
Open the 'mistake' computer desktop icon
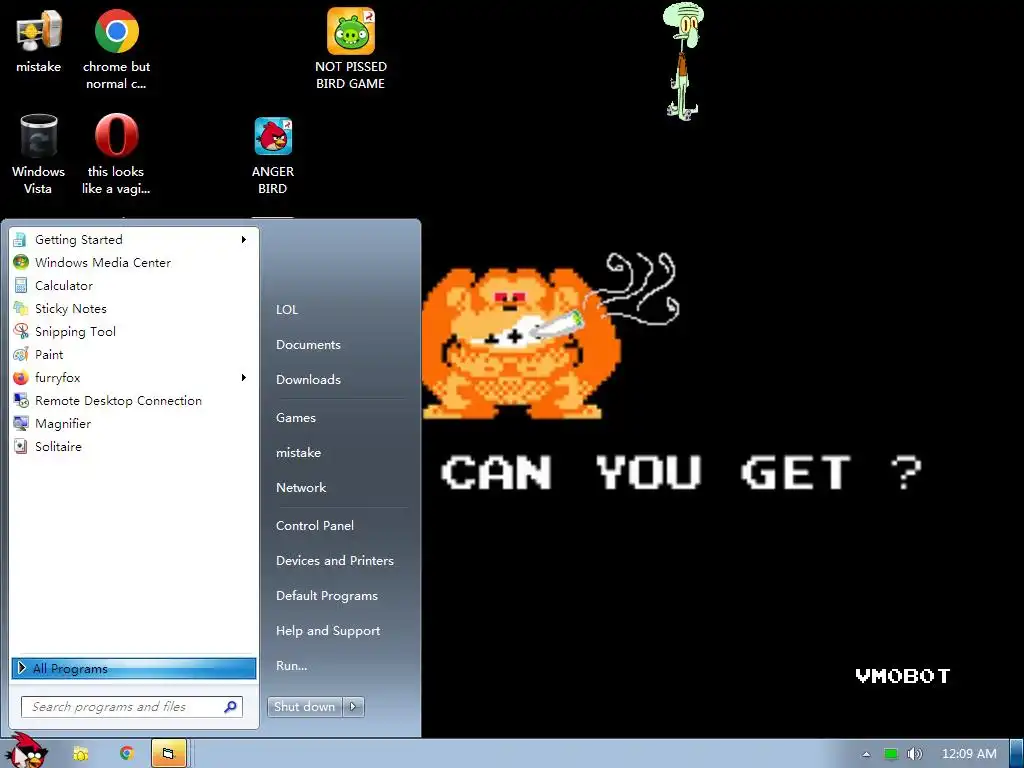click(39, 40)
